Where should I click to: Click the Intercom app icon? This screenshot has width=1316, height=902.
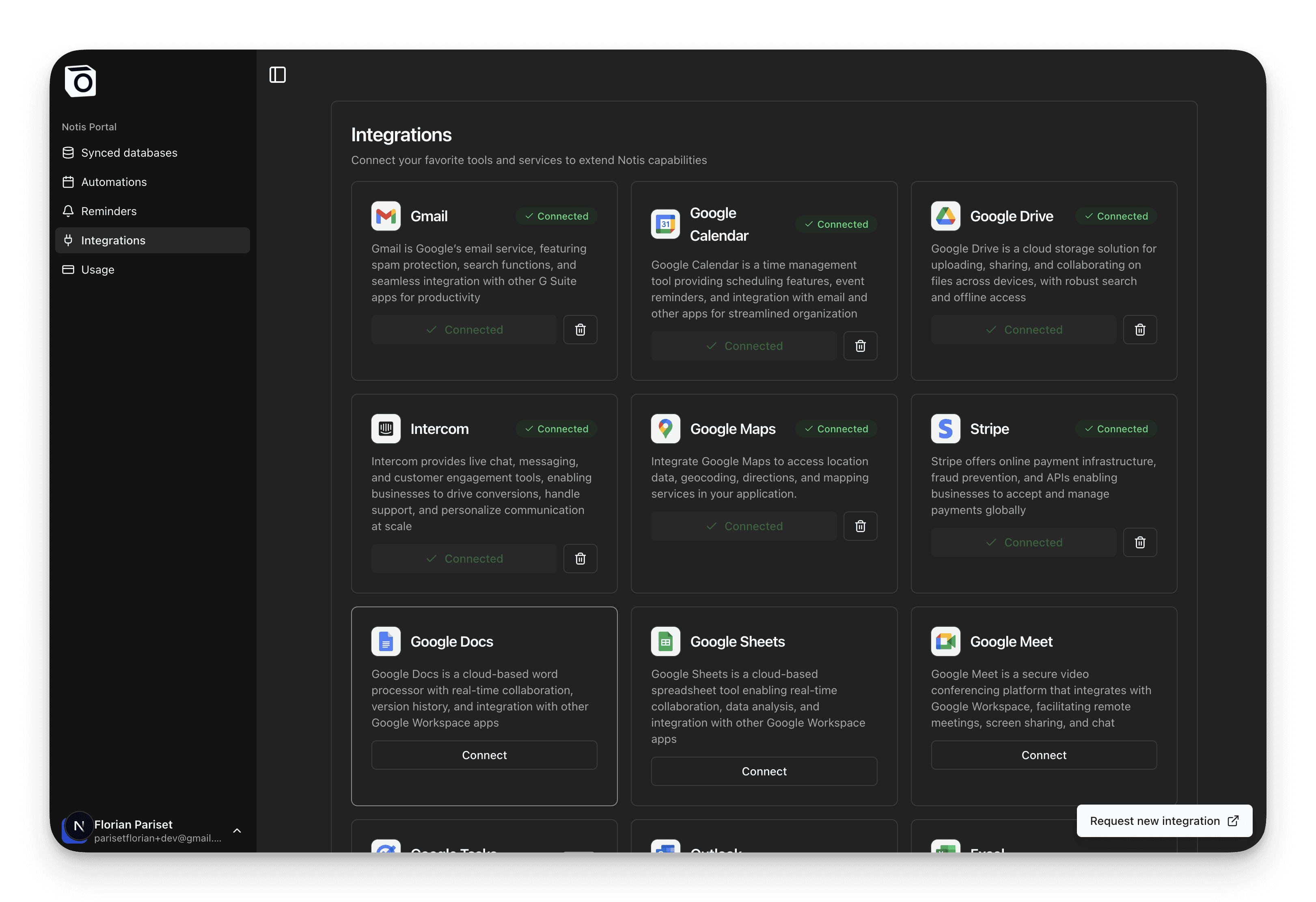coord(386,429)
